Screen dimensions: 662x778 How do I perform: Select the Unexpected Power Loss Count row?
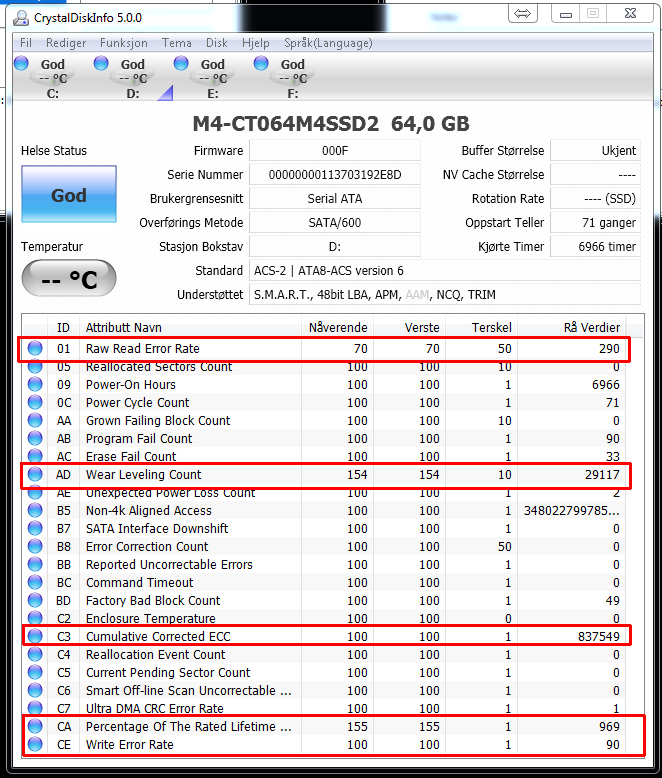click(x=325, y=494)
